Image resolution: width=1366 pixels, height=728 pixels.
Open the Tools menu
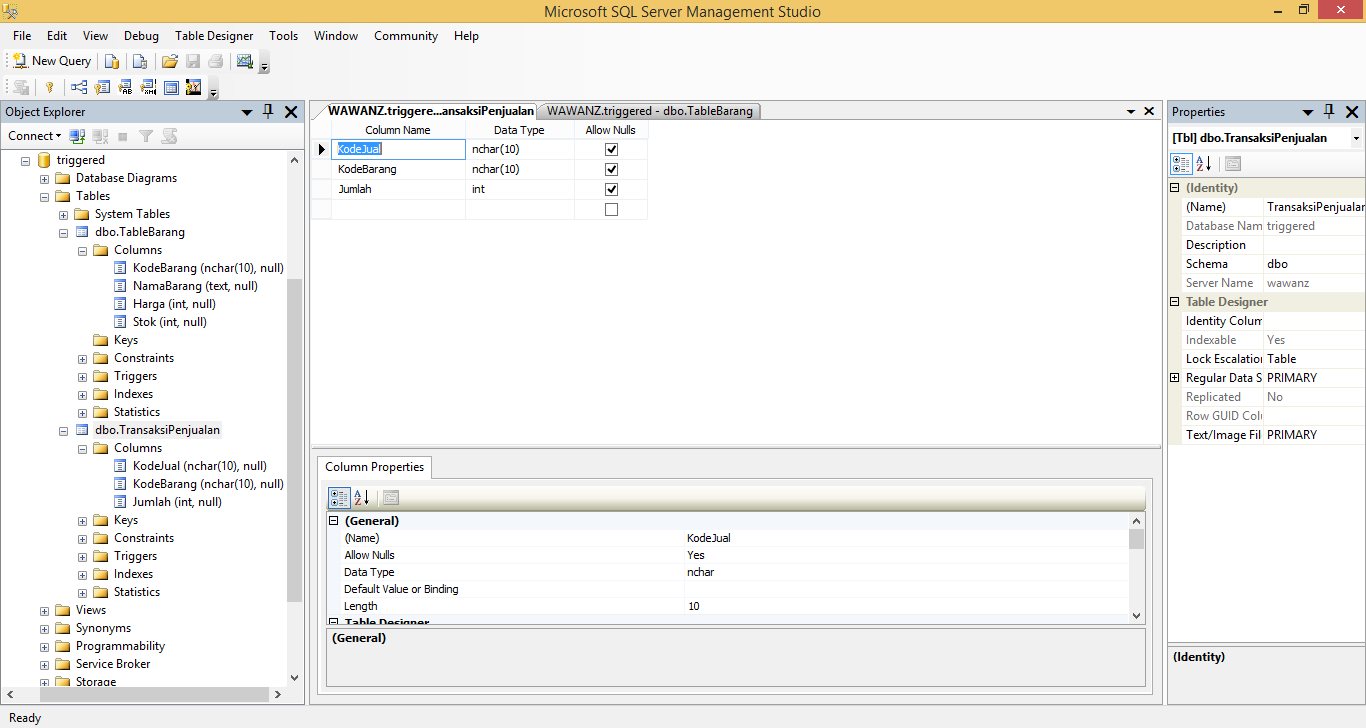pyautogui.click(x=283, y=36)
